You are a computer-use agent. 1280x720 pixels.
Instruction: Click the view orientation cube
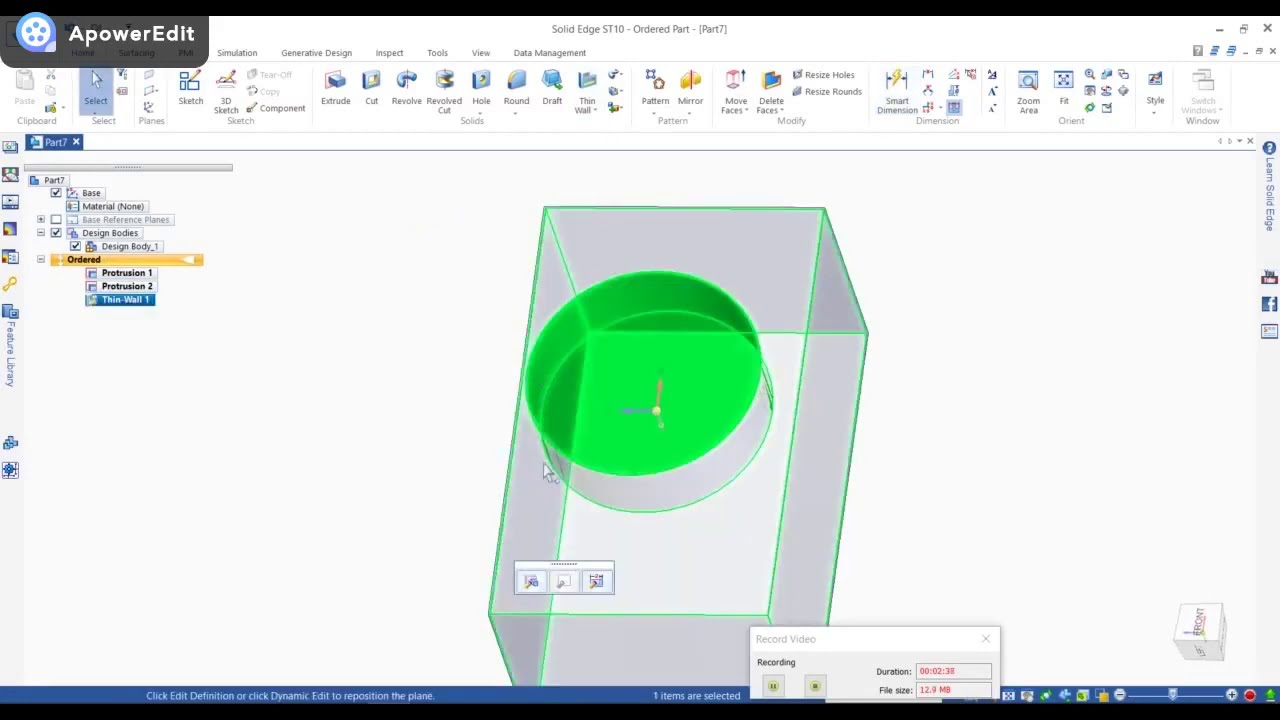[x=1199, y=630]
